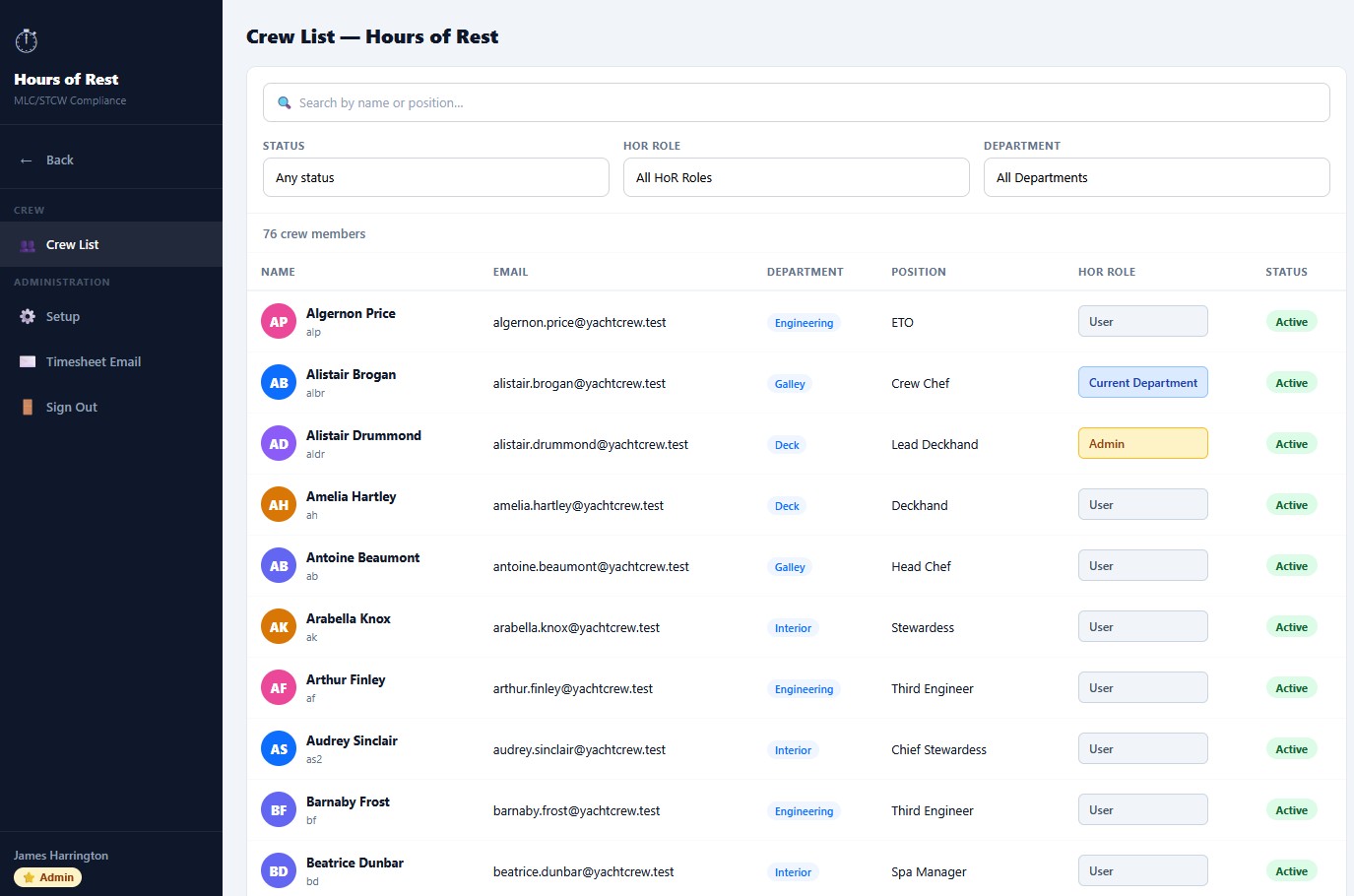This screenshot has width=1354, height=896.
Task: Click the star Admin badge under James Harrington
Action: 47,877
